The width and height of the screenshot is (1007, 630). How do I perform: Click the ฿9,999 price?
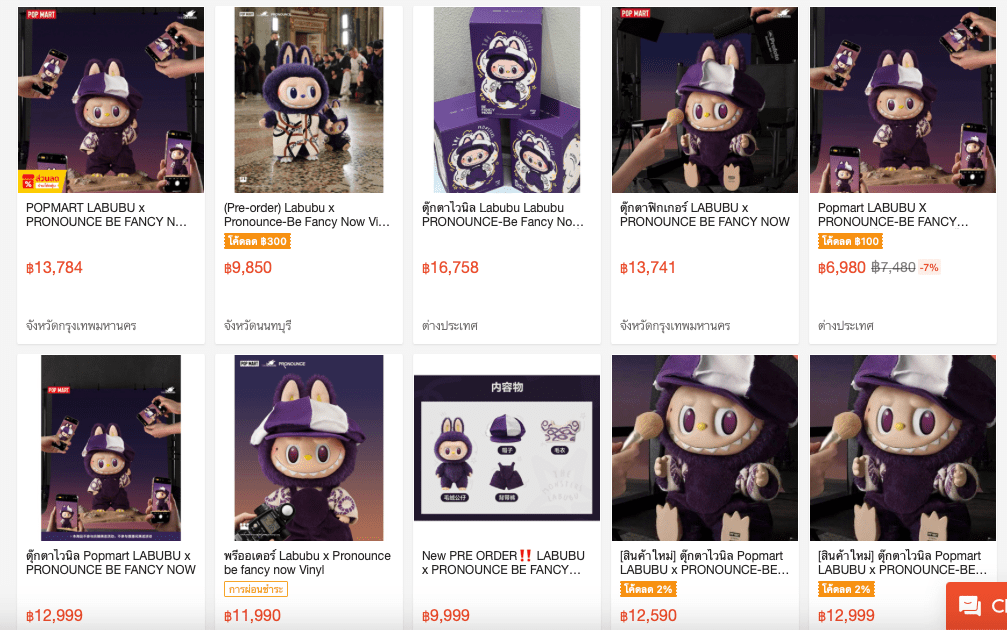click(446, 616)
